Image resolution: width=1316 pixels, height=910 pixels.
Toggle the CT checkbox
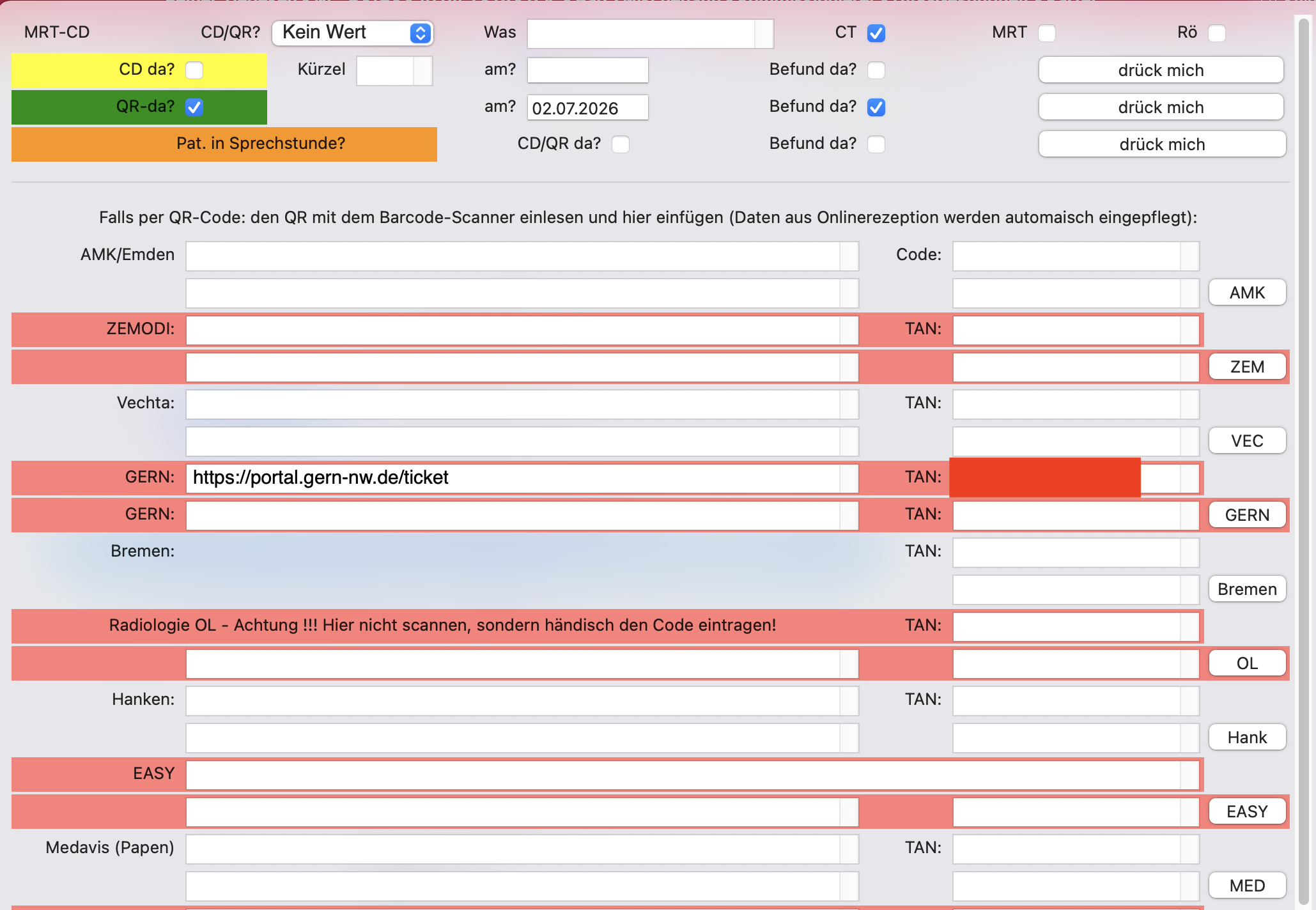click(x=876, y=33)
